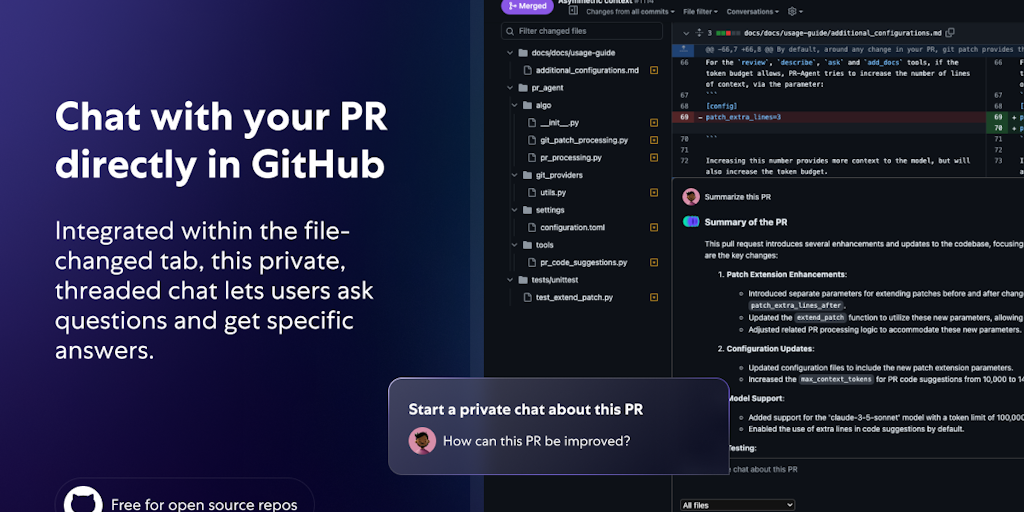Toggle the file tree sidebar icon
The height and width of the screenshot is (512, 1024).
point(573,11)
